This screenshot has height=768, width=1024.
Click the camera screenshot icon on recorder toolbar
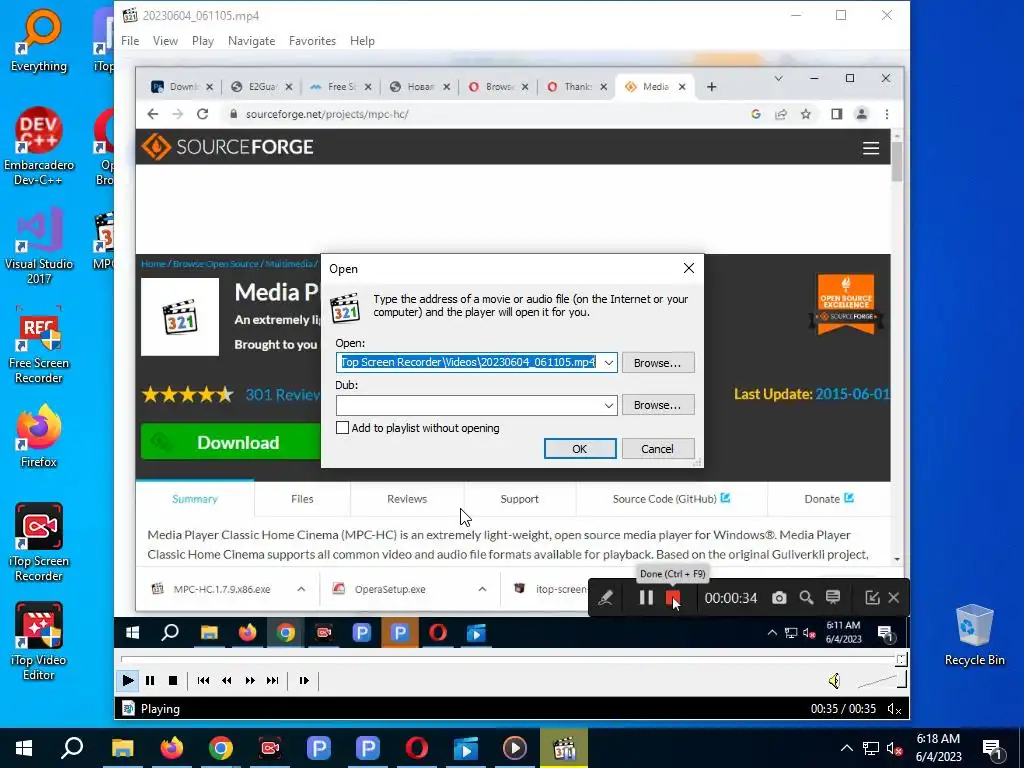(779, 598)
